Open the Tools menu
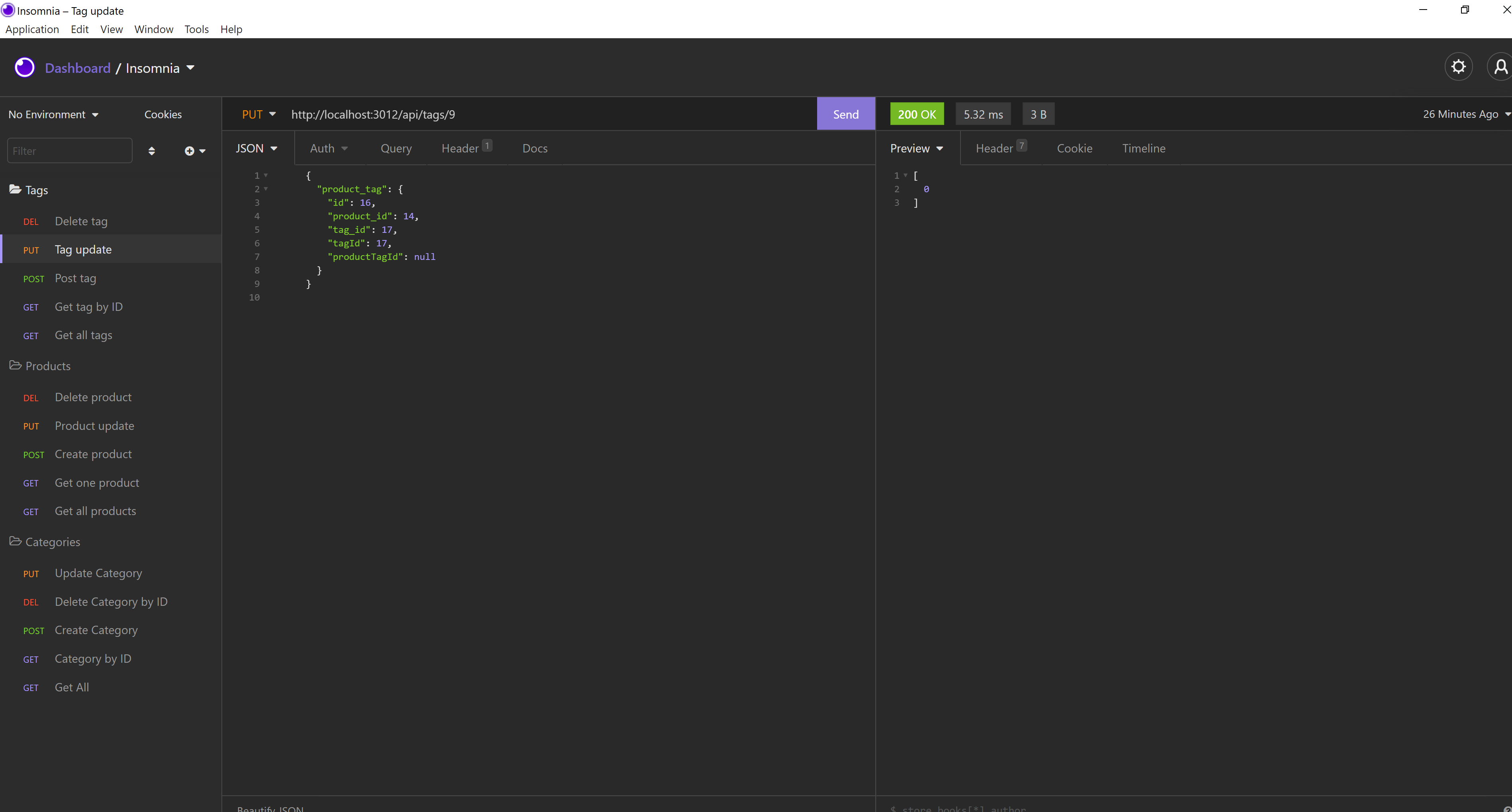 click(x=196, y=29)
